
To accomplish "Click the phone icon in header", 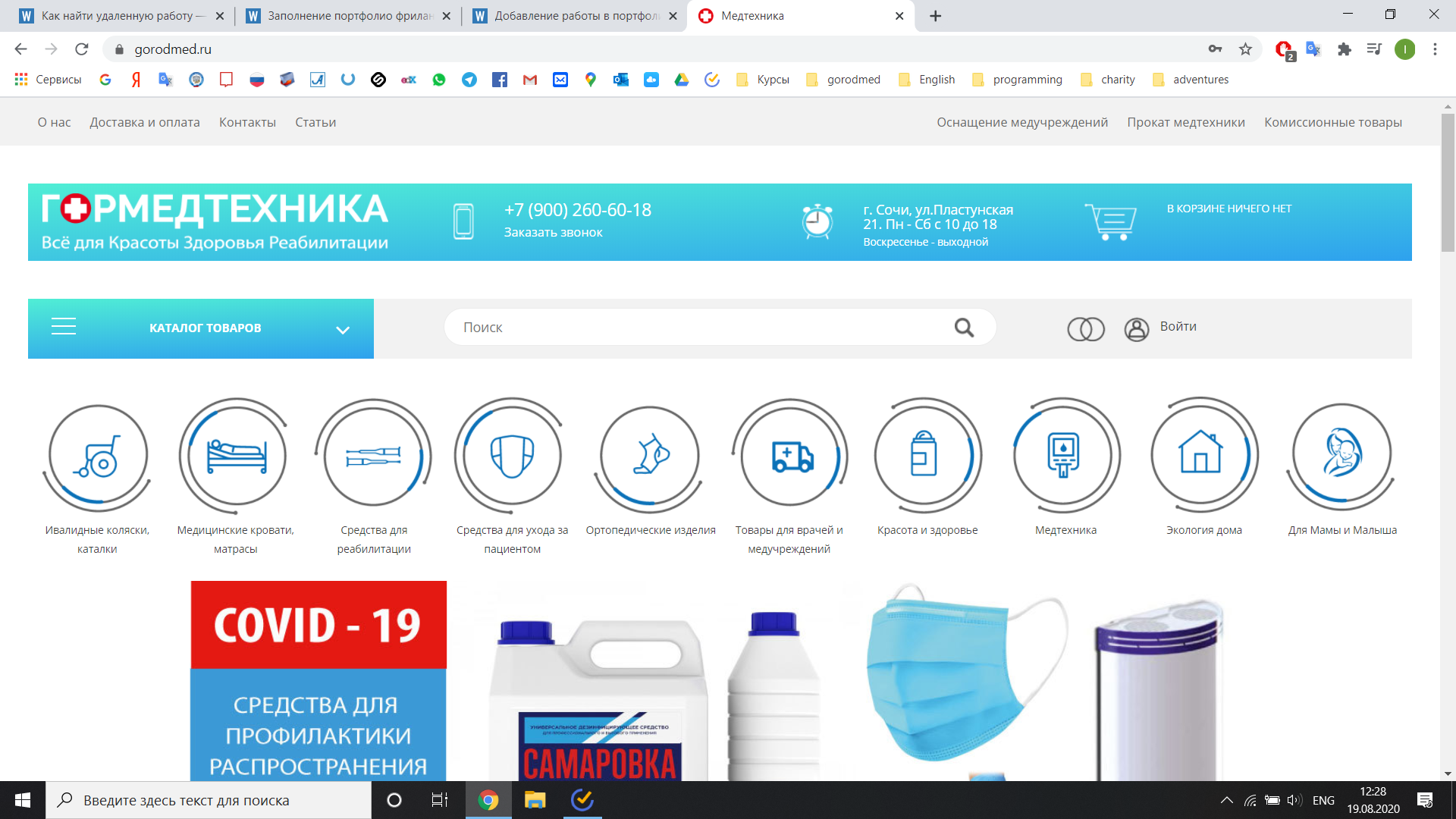I will (x=463, y=221).
